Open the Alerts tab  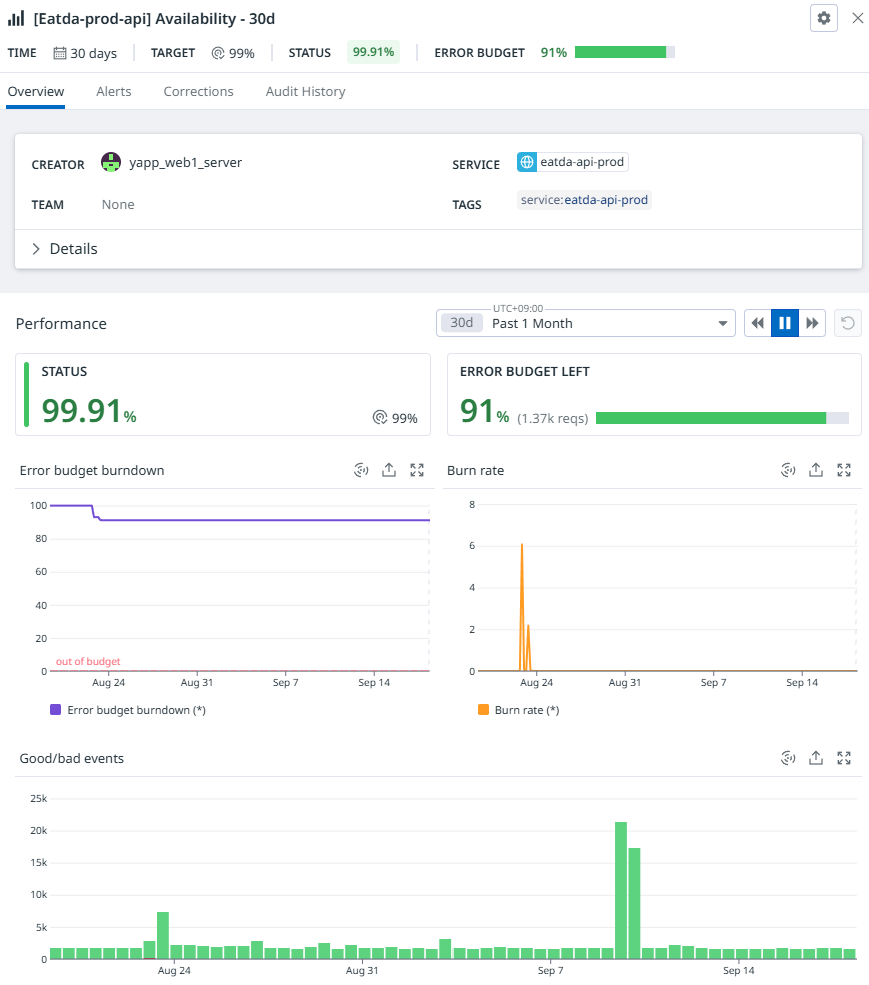pos(114,92)
